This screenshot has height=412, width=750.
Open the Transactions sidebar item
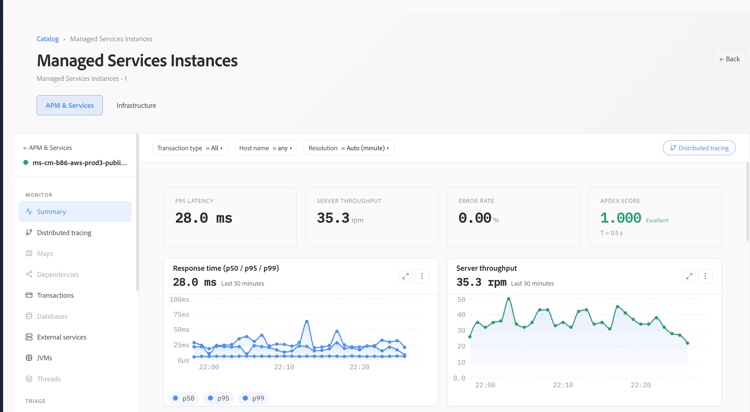(x=75, y=295)
